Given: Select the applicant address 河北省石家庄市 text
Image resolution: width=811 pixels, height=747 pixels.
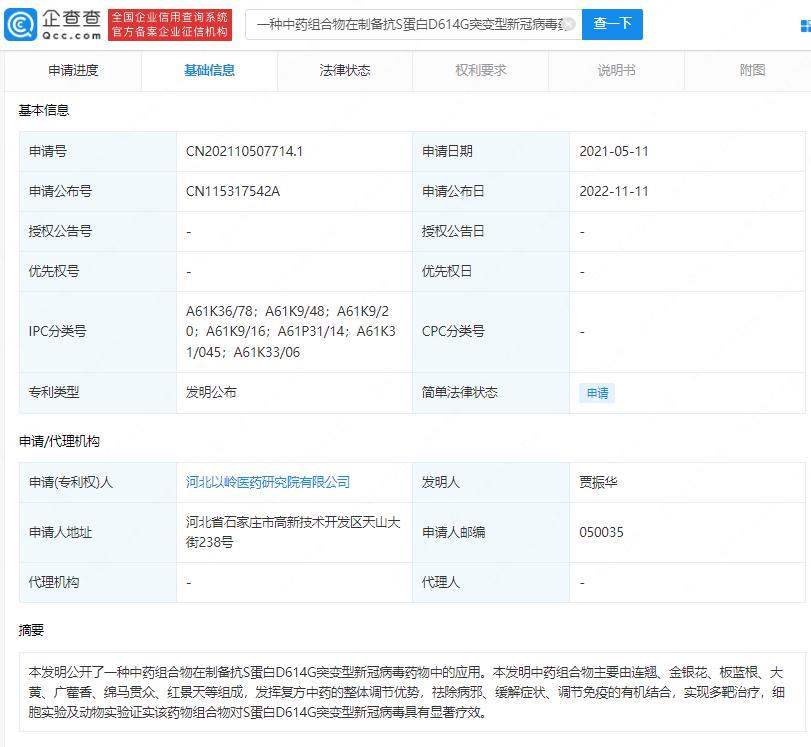Looking at the screenshot, I should (293, 532).
